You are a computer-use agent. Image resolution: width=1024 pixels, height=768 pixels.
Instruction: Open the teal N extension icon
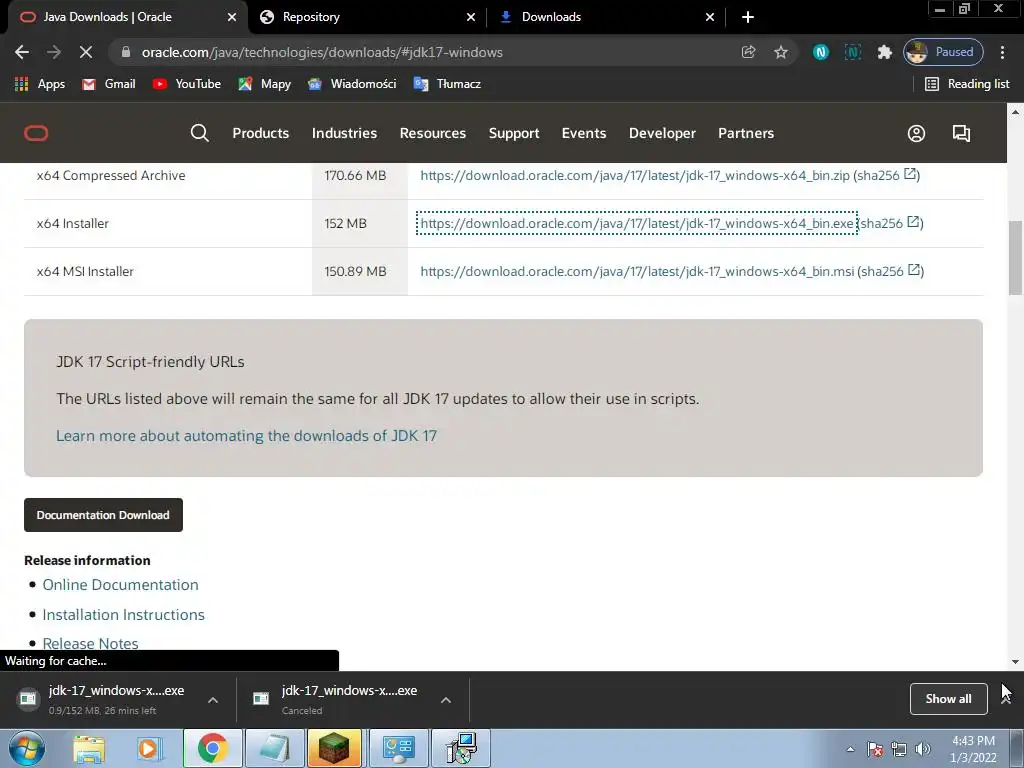tap(820, 52)
